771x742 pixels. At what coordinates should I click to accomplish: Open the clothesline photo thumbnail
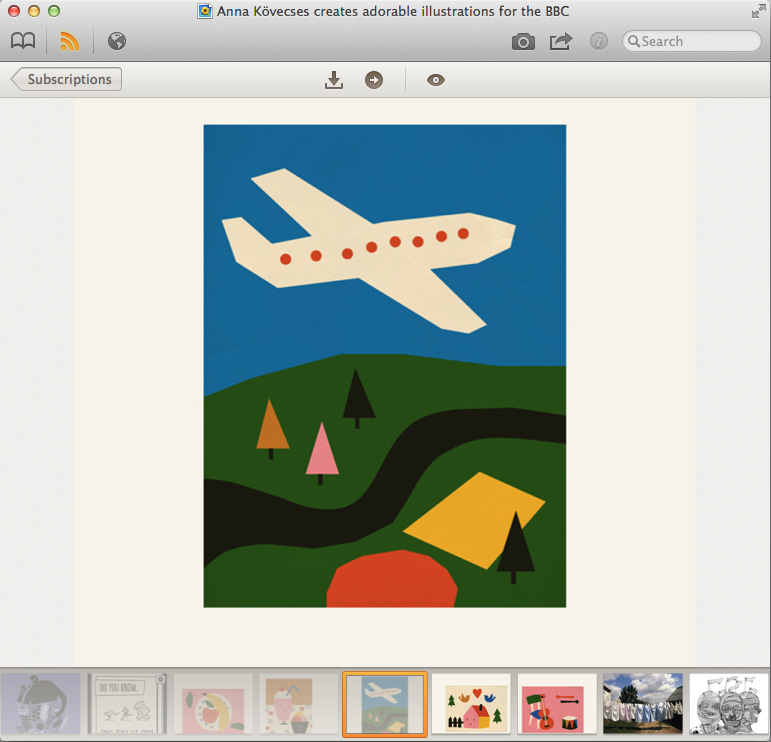tap(642, 704)
